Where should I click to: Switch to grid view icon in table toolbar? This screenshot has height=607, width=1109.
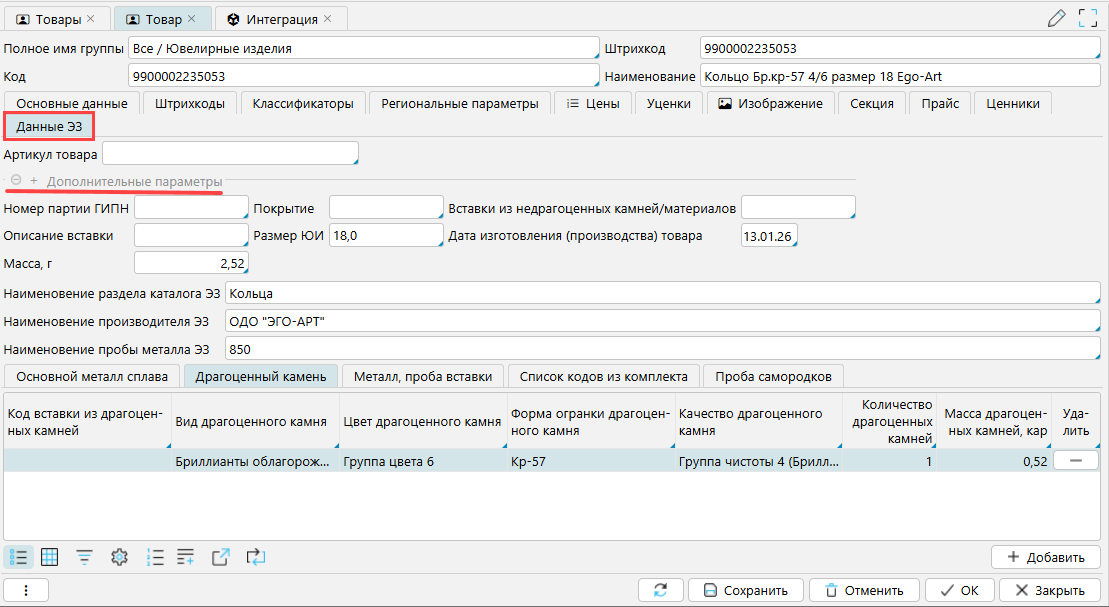(x=49, y=557)
